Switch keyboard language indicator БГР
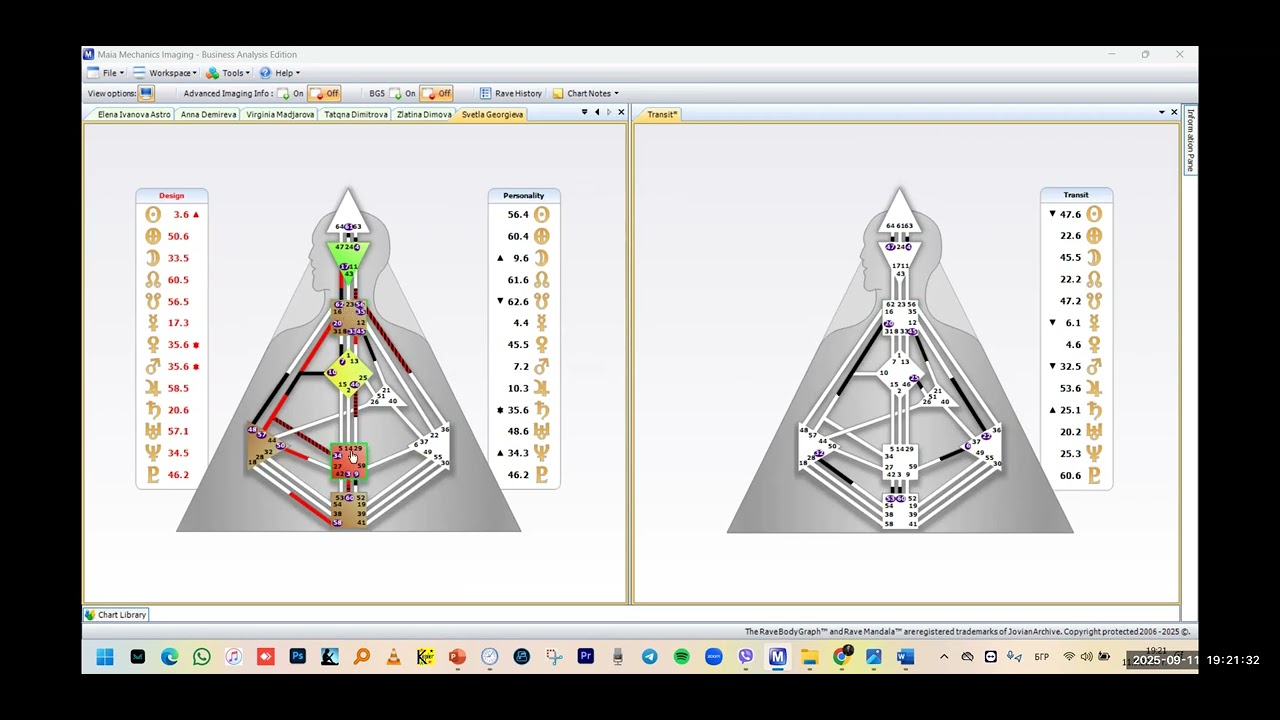This screenshot has height=720, width=1280. [1041, 657]
